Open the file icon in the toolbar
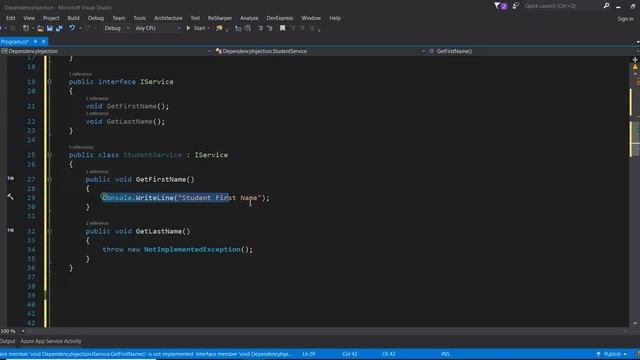Screen dimensions: 640x360 click(40, 28)
